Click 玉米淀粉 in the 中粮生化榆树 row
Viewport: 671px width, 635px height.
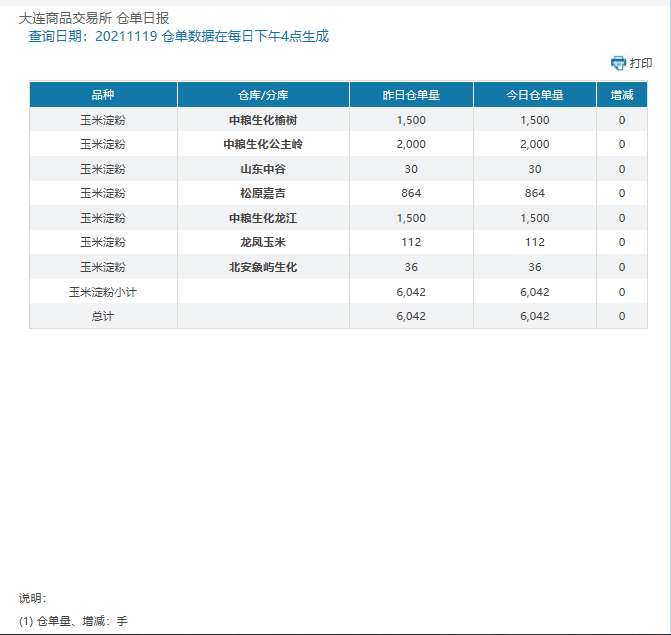tap(103, 120)
